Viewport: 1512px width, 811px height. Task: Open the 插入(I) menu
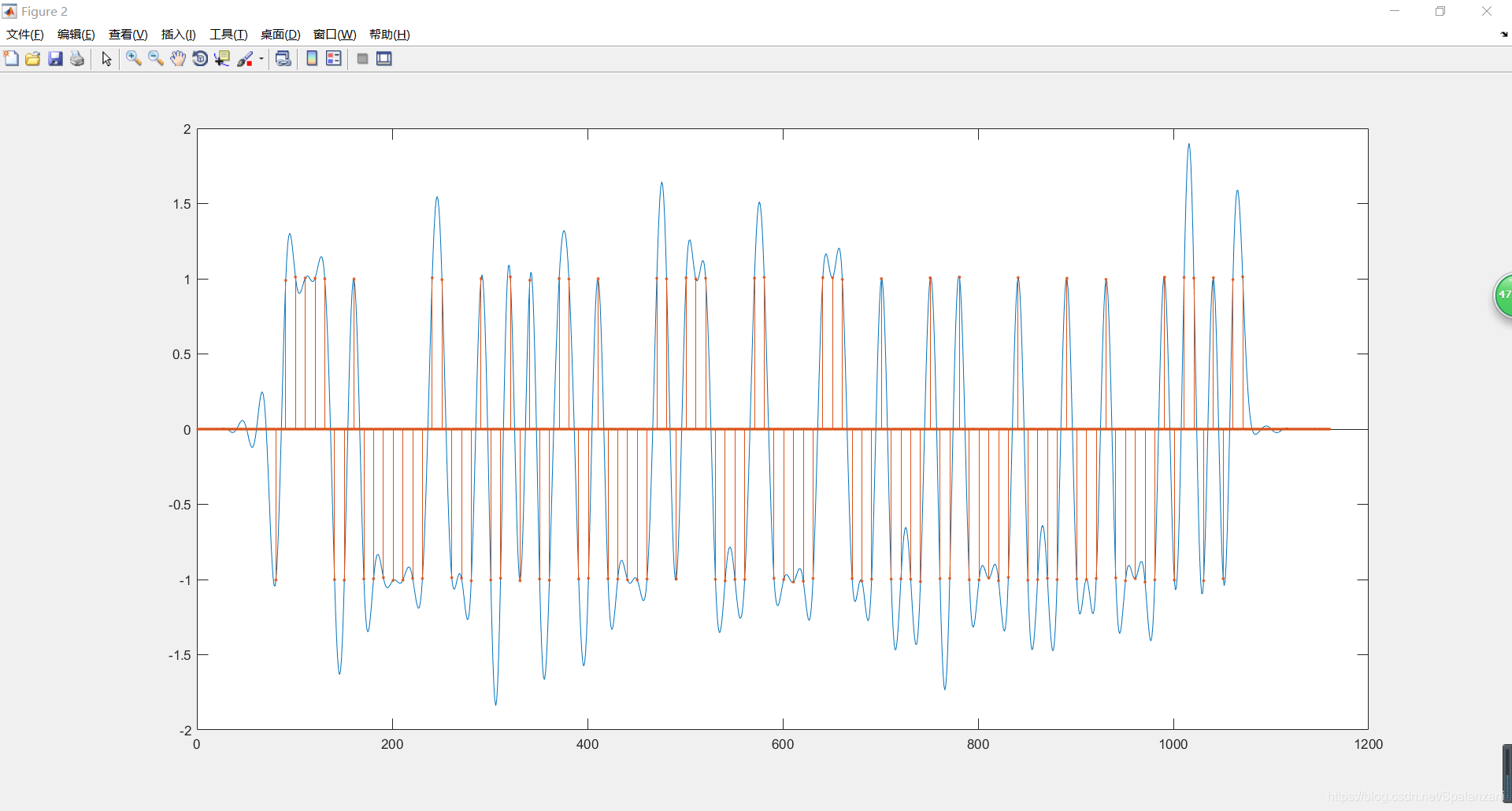[x=179, y=35]
